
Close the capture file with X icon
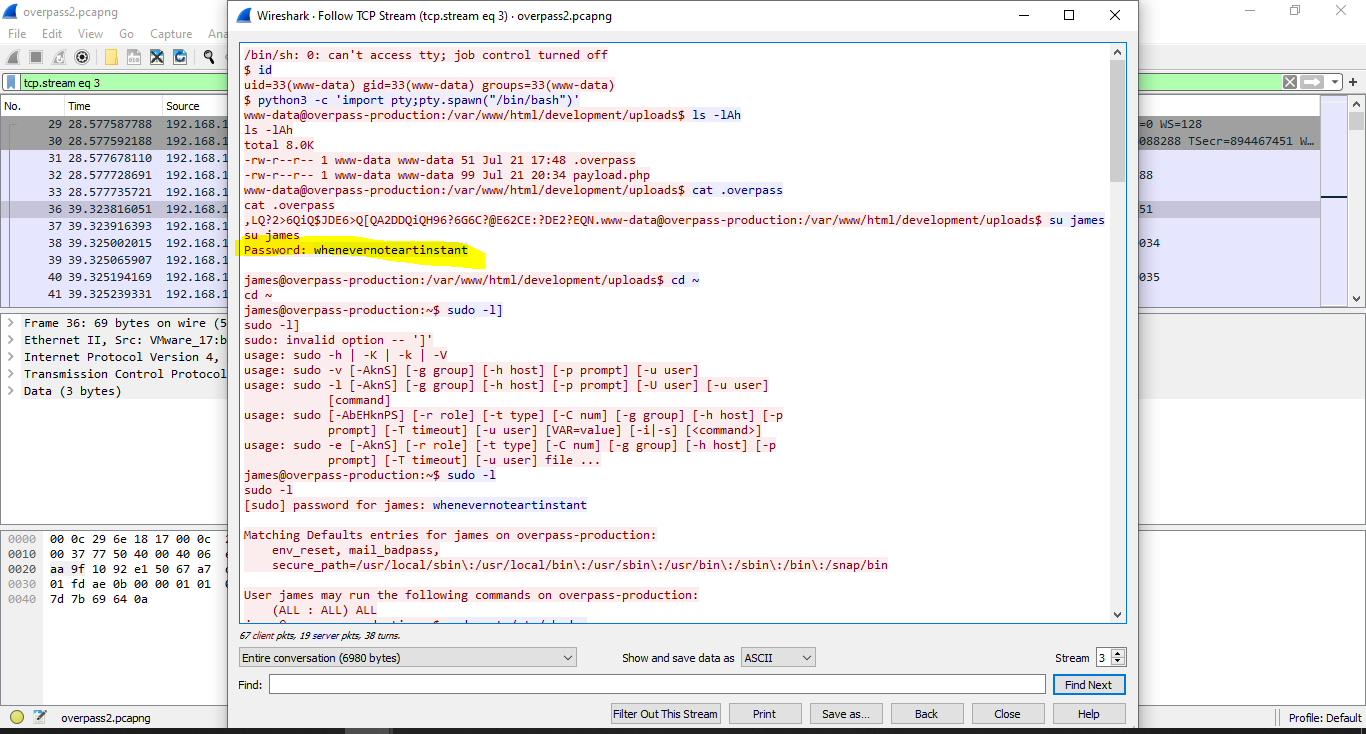coord(157,57)
